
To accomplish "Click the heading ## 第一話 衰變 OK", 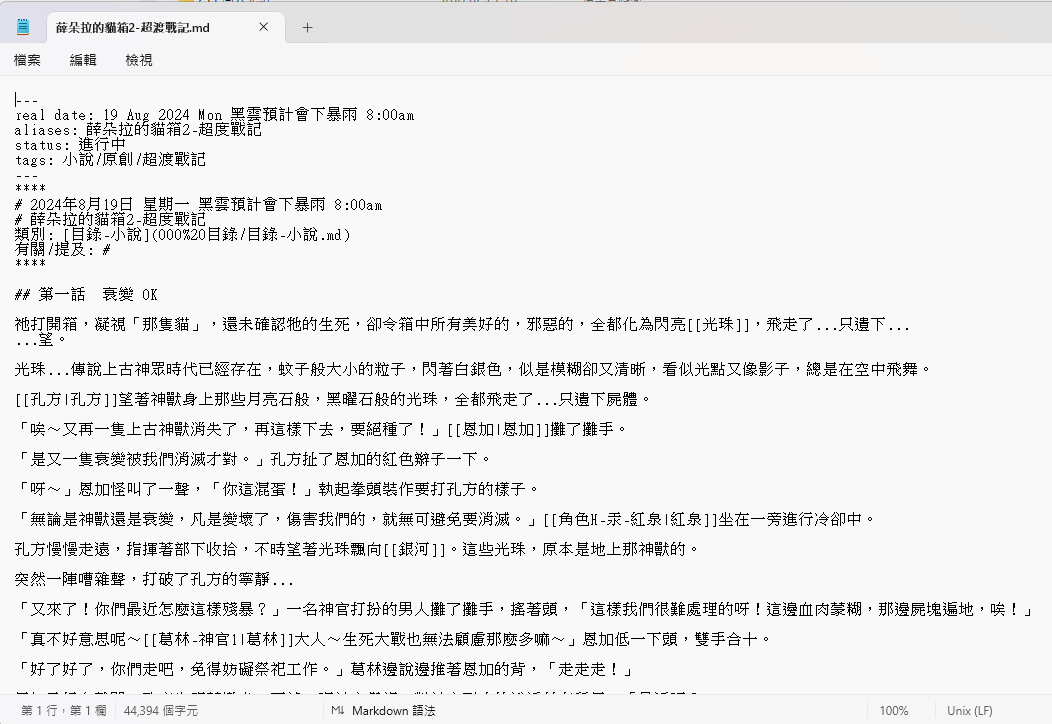I will [86, 295].
